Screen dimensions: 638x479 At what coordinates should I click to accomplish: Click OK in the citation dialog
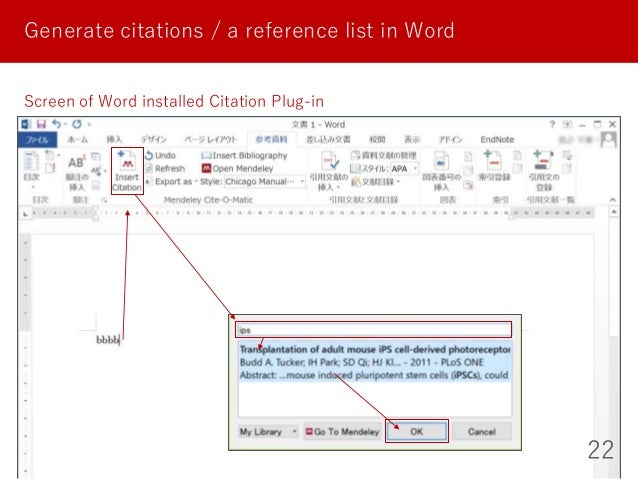[x=417, y=432]
